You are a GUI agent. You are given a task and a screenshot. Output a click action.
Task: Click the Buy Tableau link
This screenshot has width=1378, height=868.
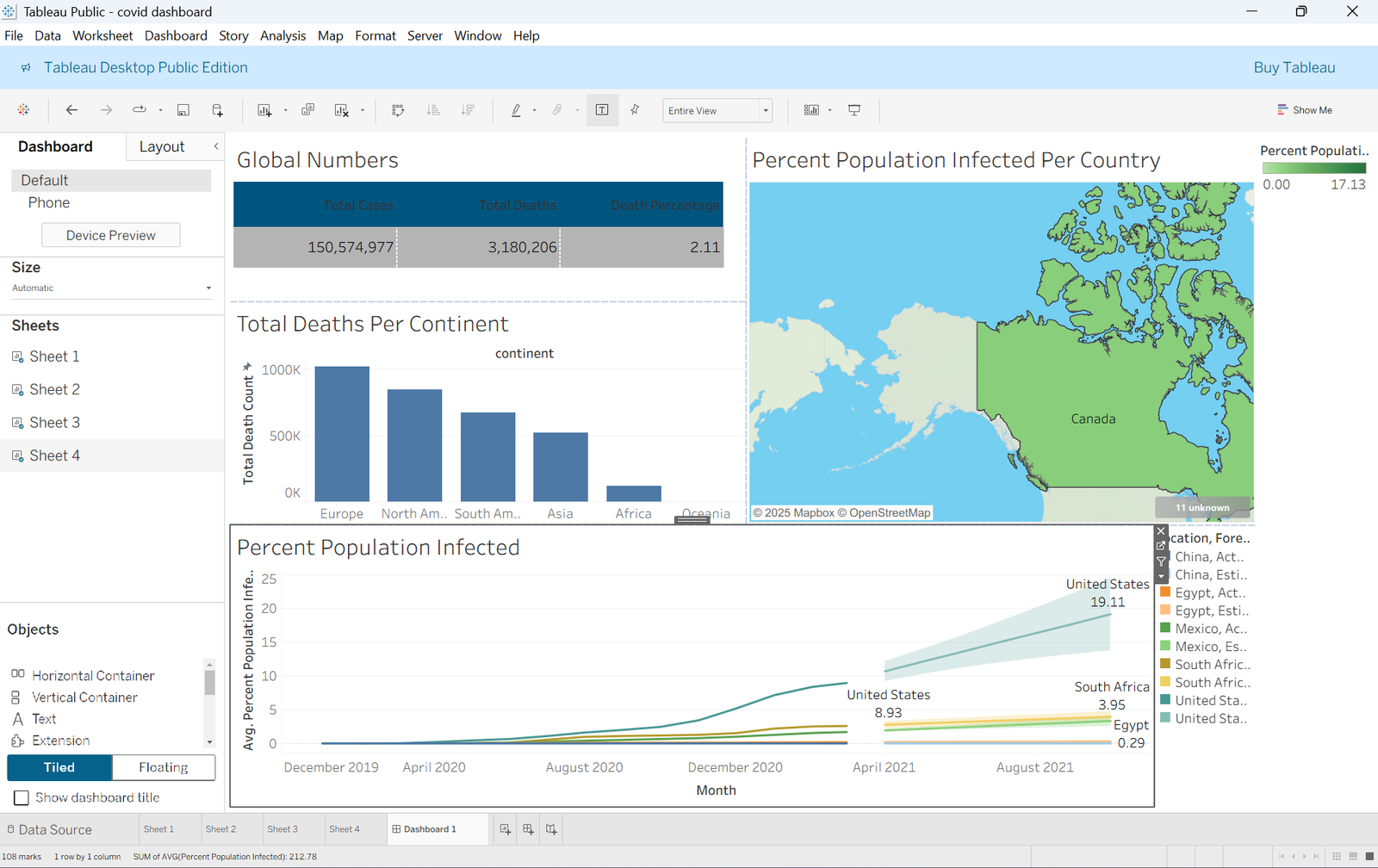pos(1294,67)
